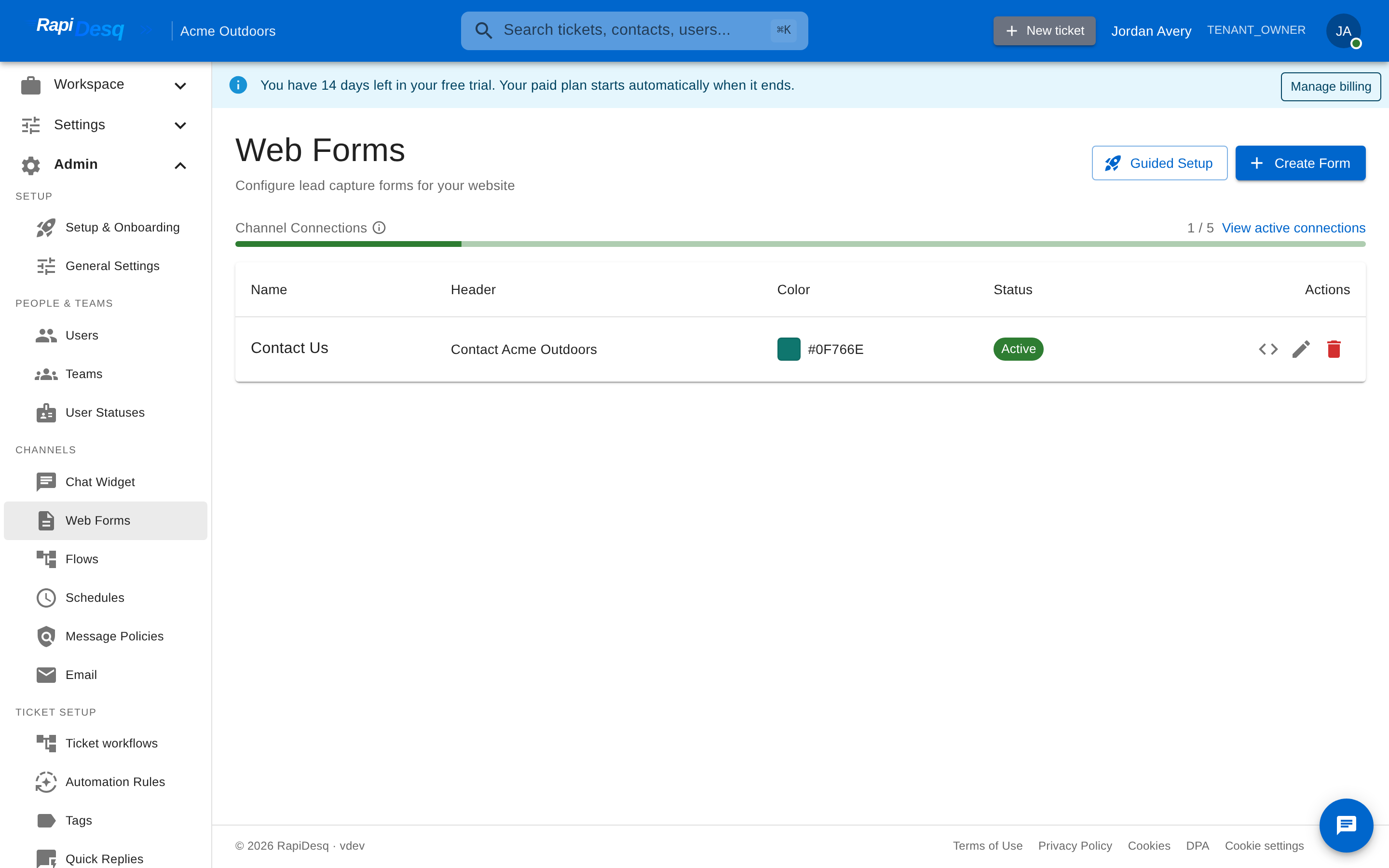This screenshot has height=868, width=1389.
Task: Create a New ticket
Action: coord(1044,30)
